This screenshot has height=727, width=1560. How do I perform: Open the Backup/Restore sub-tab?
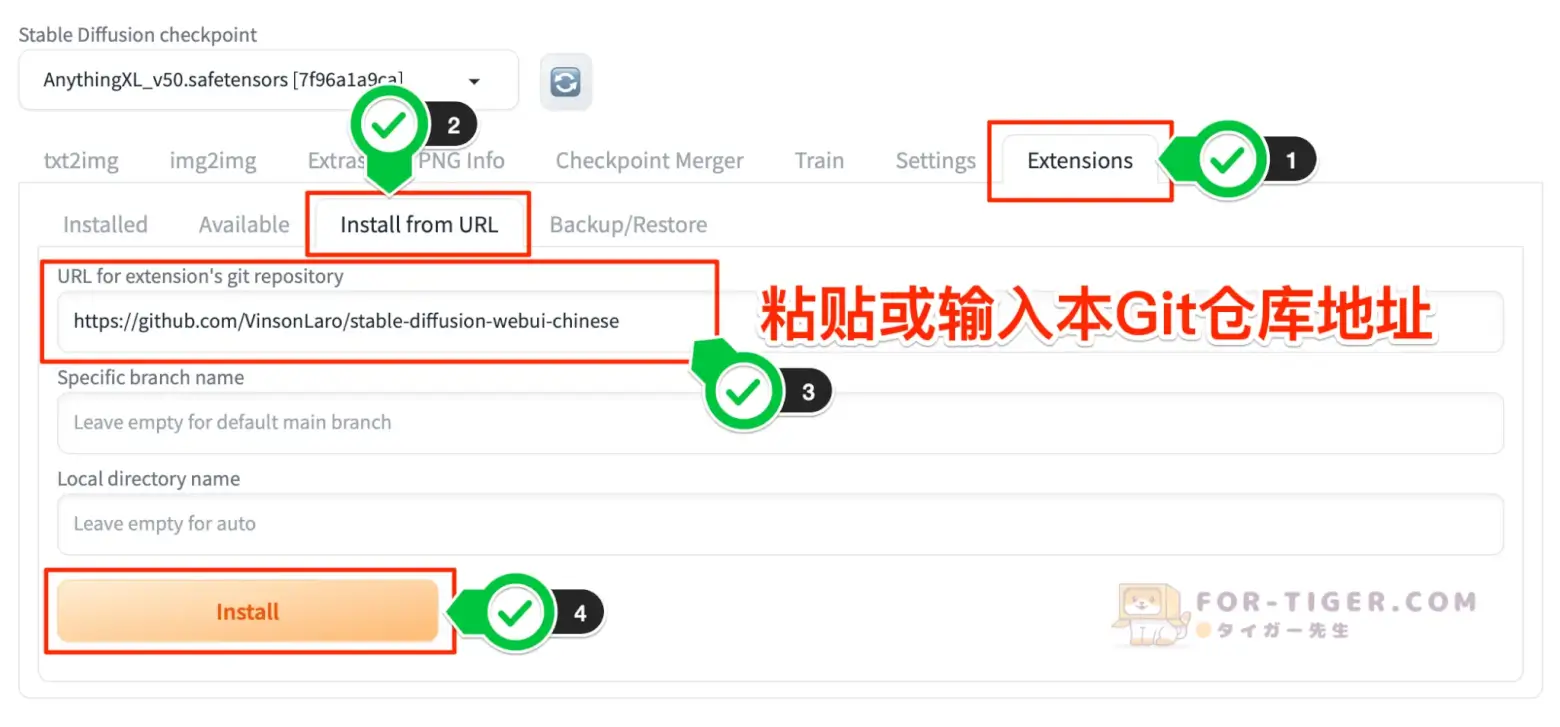628,224
